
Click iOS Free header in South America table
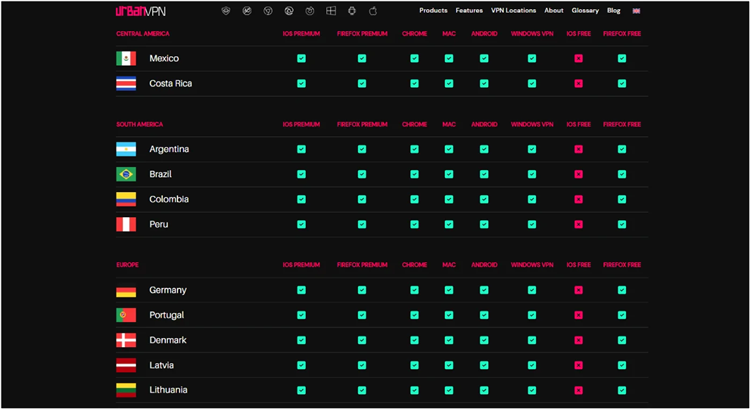click(578, 124)
